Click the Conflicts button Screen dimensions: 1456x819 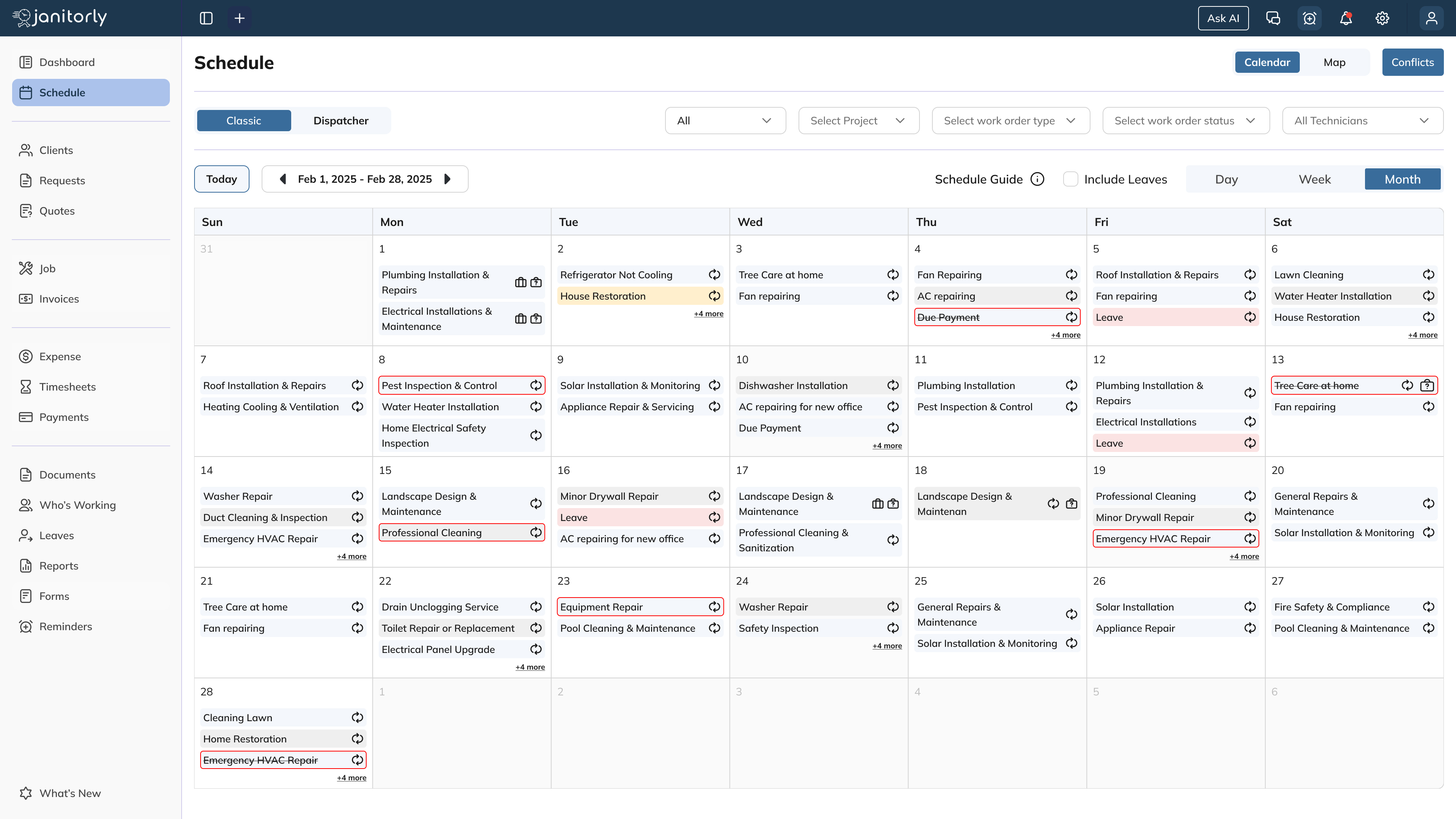tap(1412, 62)
